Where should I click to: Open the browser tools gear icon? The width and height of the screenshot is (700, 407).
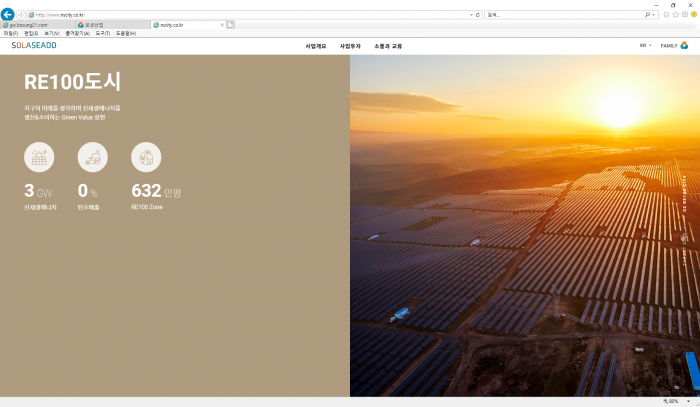coord(685,14)
